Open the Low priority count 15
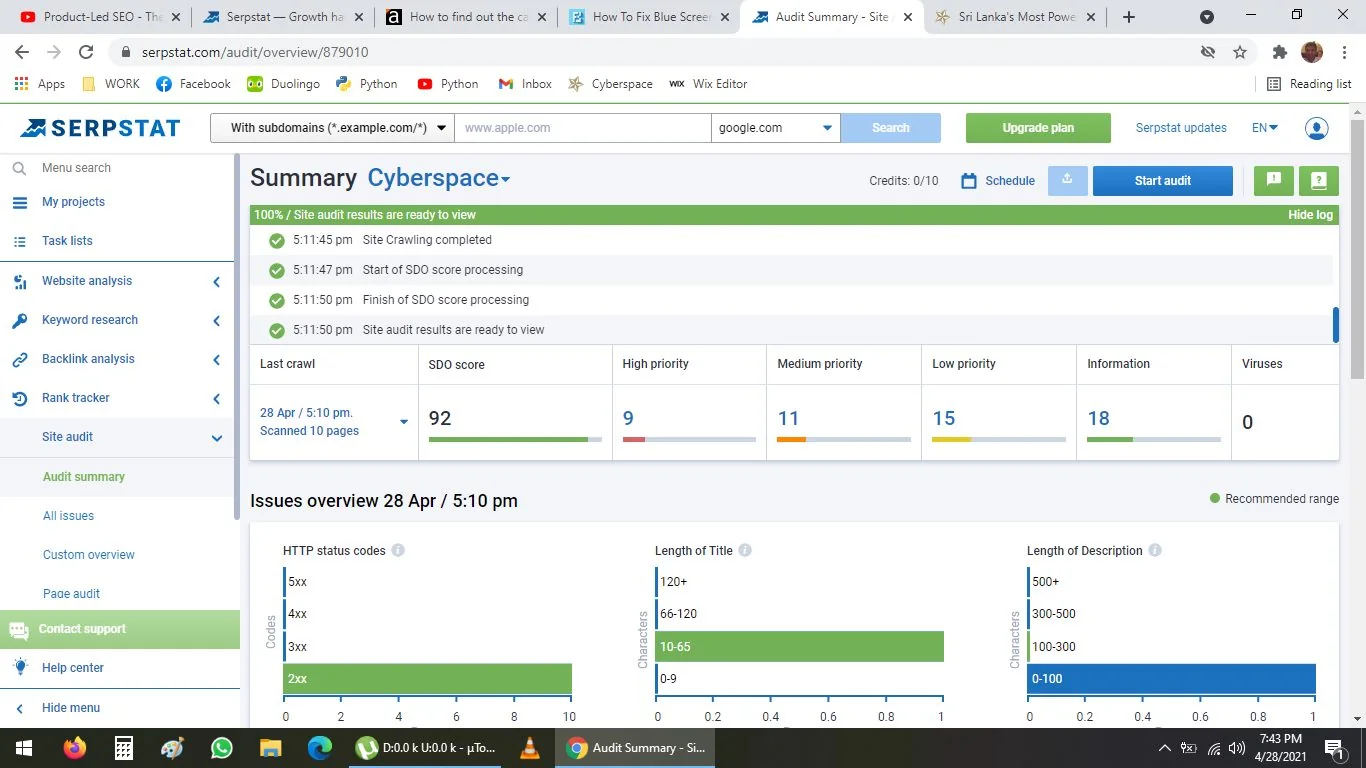The width and height of the screenshot is (1366, 768). pyautogui.click(x=944, y=418)
